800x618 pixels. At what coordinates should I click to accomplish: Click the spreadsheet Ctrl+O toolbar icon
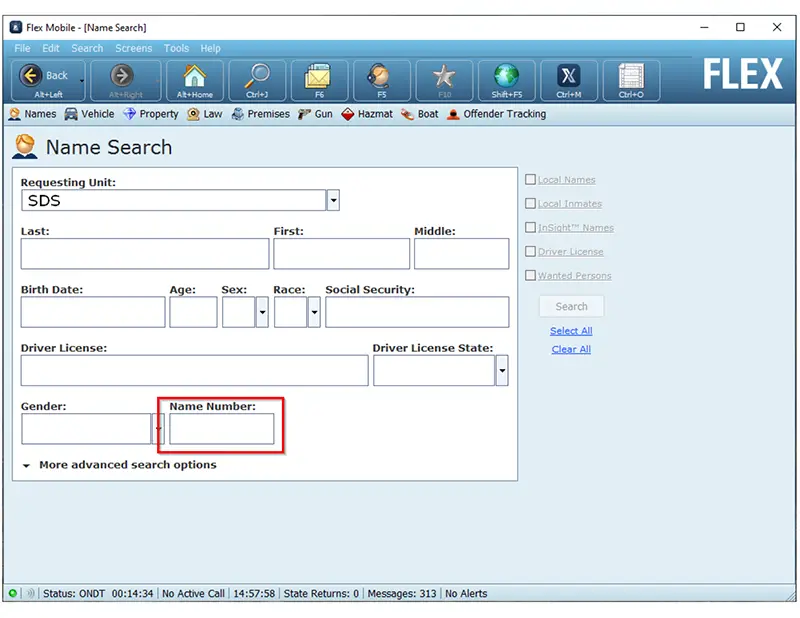631,79
